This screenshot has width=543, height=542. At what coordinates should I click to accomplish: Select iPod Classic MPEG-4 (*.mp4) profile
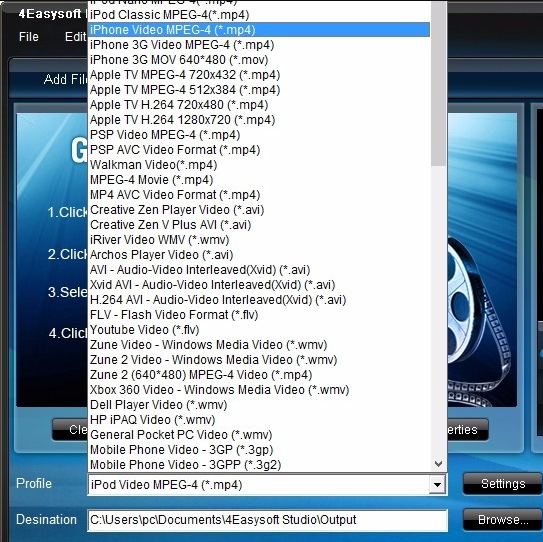259,15
